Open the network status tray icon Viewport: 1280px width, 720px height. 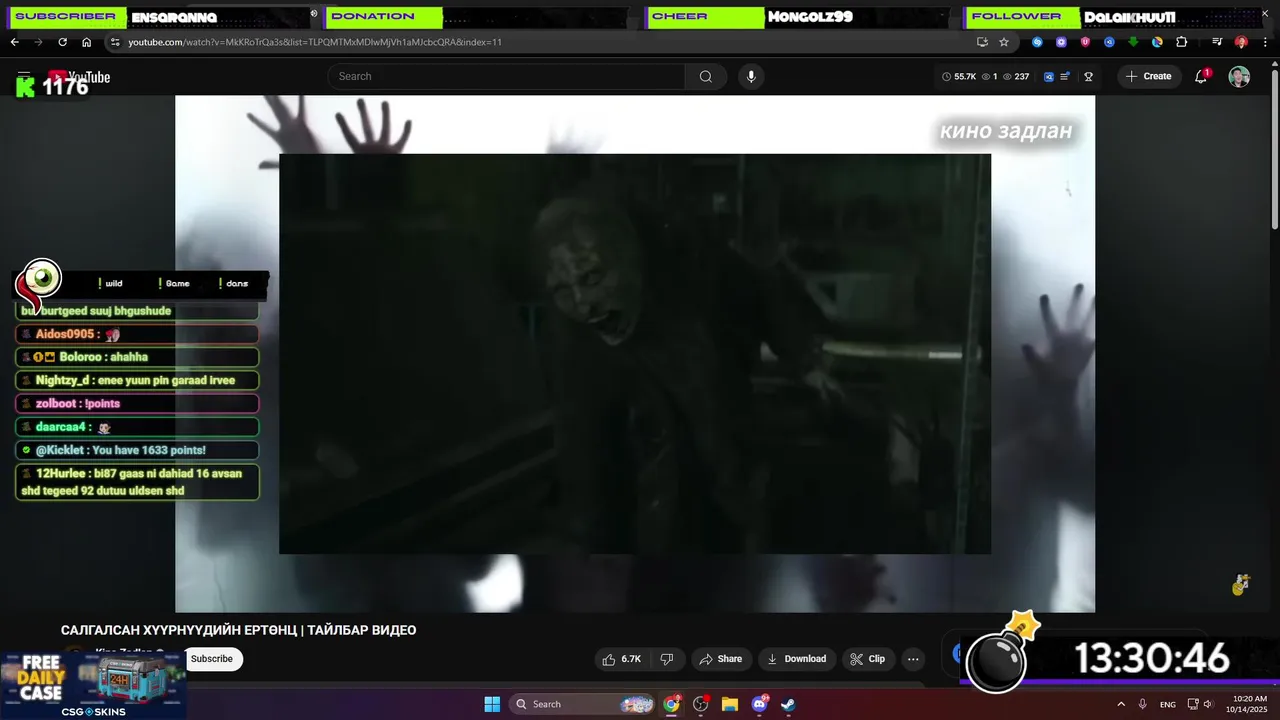1192,704
